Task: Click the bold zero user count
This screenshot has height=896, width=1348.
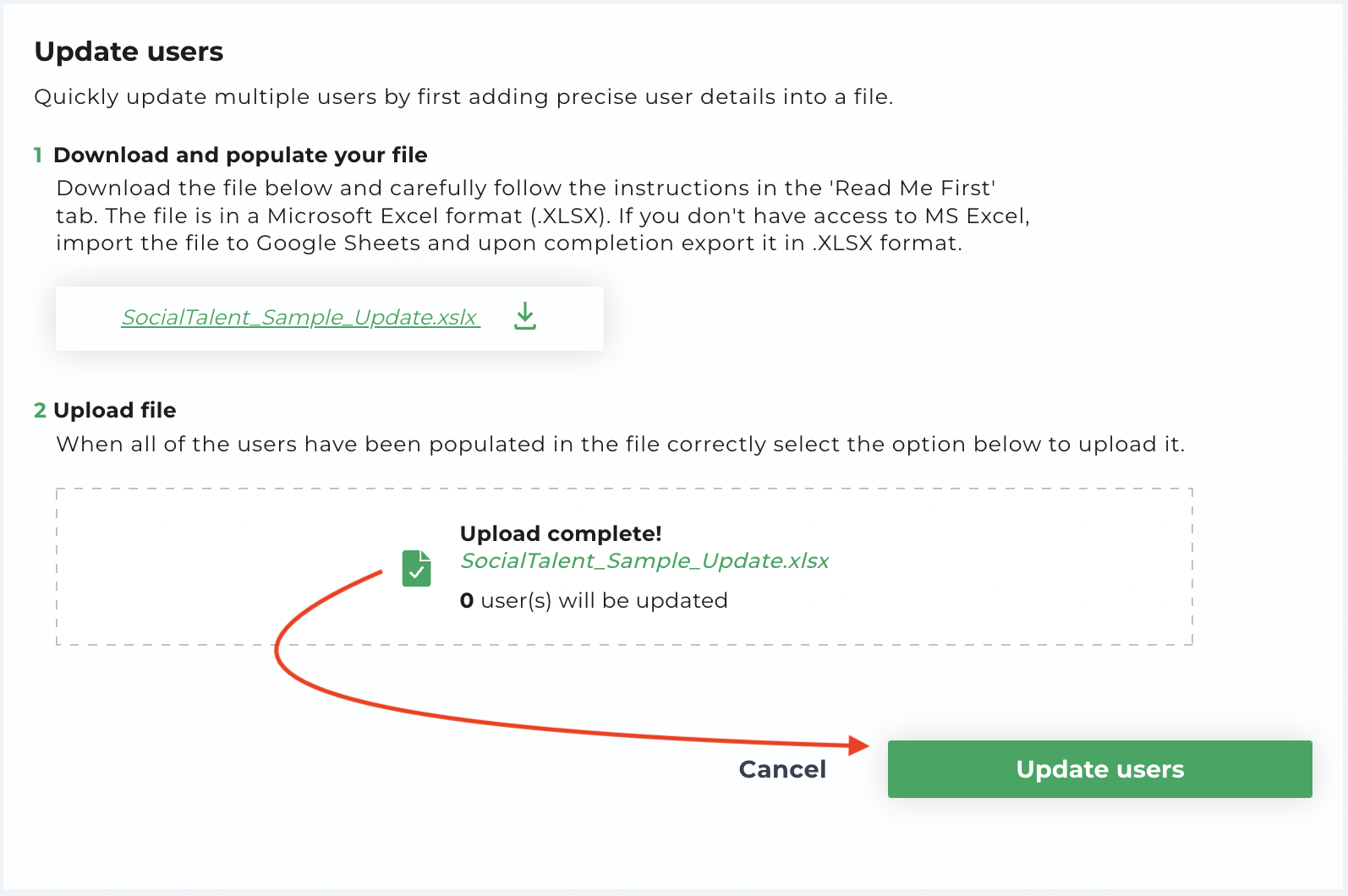Action: [467, 600]
